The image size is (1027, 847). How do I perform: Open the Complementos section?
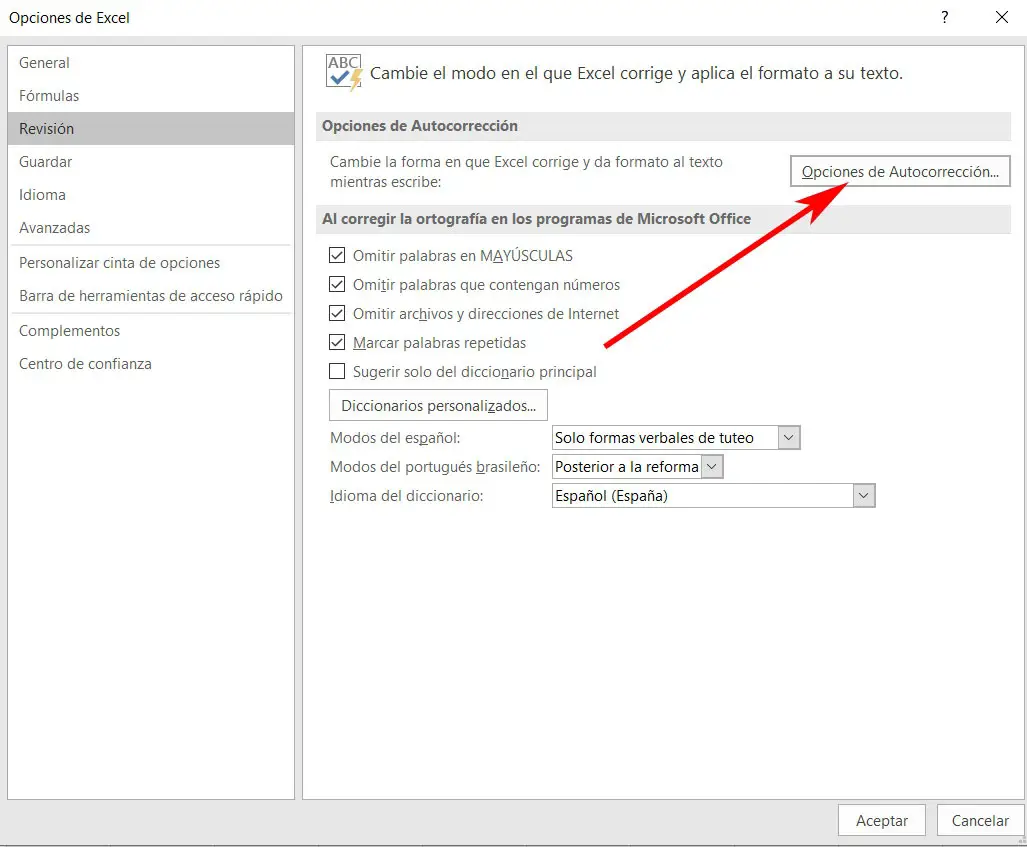[x=151, y=331]
